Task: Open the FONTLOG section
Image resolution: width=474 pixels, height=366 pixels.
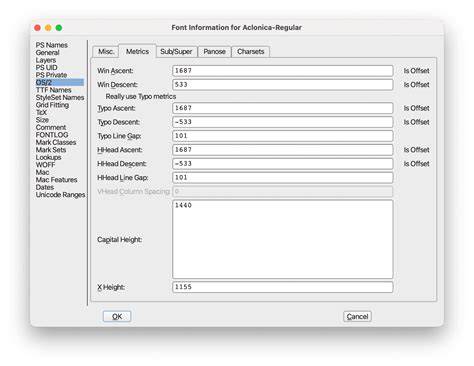Action: [52, 135]
